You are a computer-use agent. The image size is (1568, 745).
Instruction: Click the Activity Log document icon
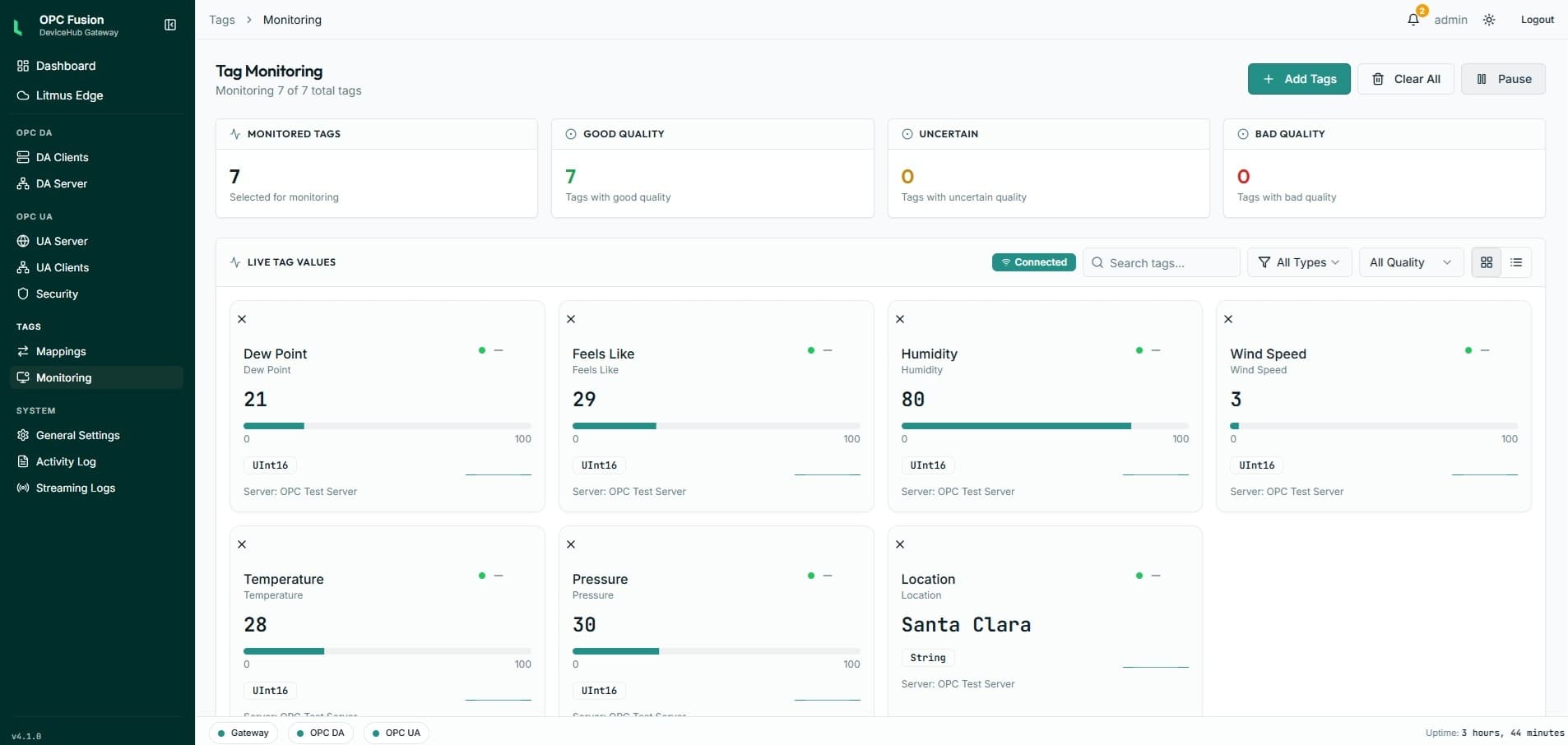coord(23,461)
